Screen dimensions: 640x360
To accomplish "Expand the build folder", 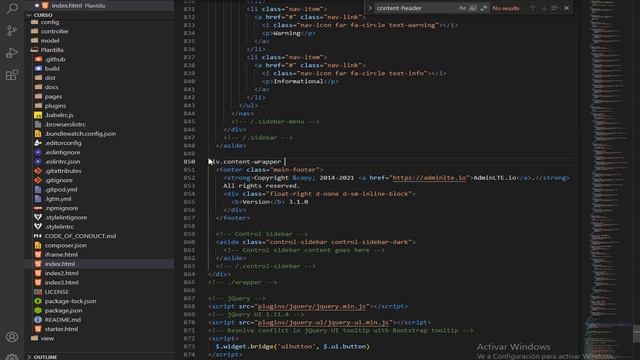I will click(52, 69).
